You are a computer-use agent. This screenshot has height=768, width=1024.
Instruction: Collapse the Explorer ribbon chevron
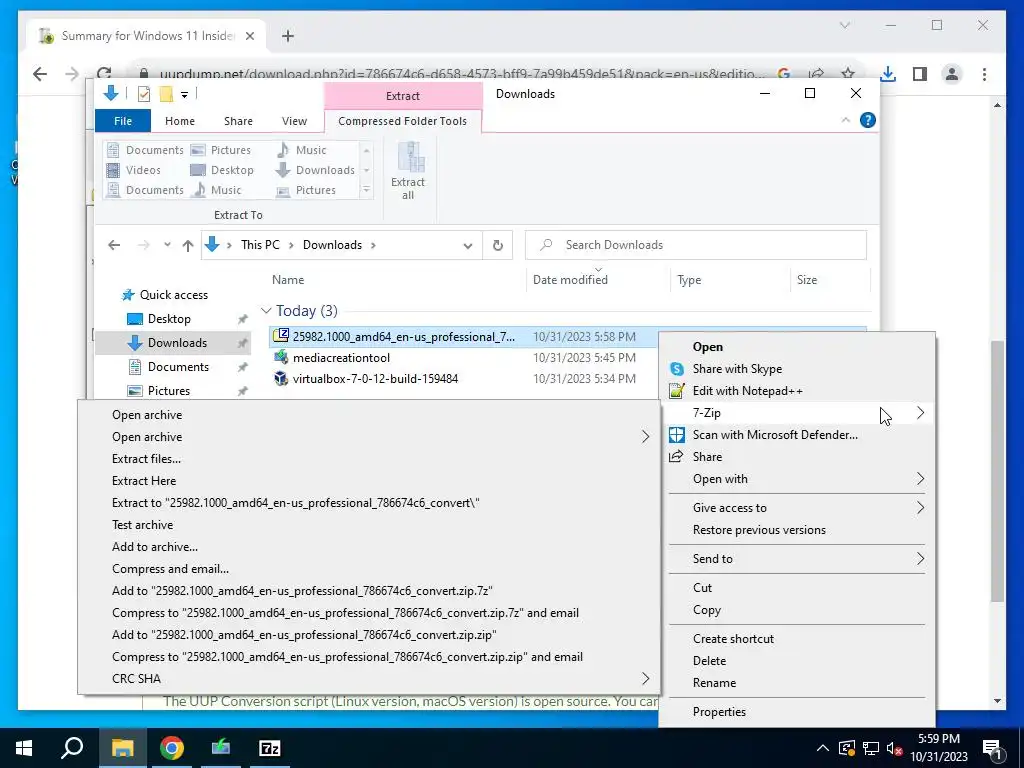pos(845,120)
